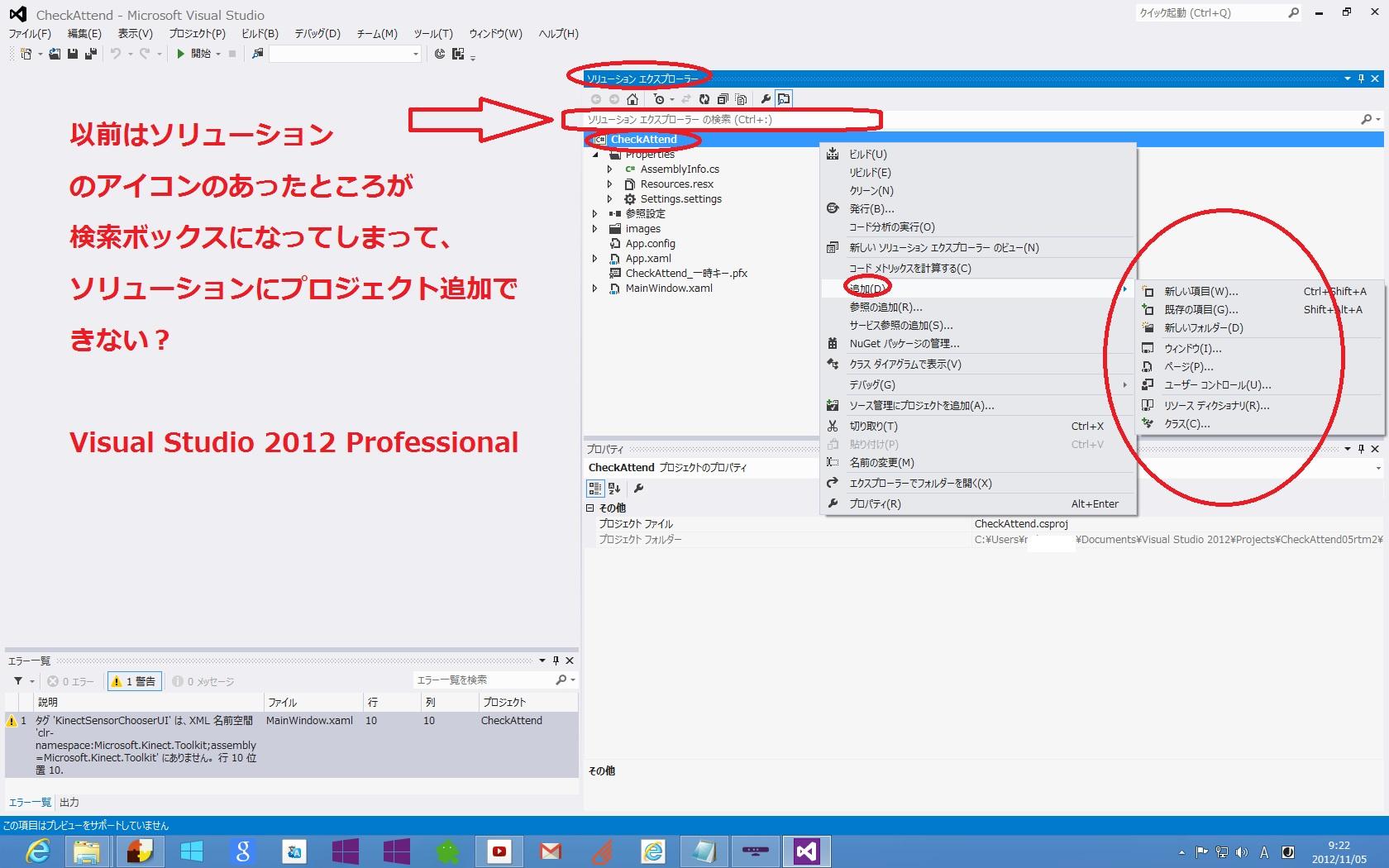Click the Open File toolbar icon
The height and width of the screenshot is (868, 1389).
point(55,54)
